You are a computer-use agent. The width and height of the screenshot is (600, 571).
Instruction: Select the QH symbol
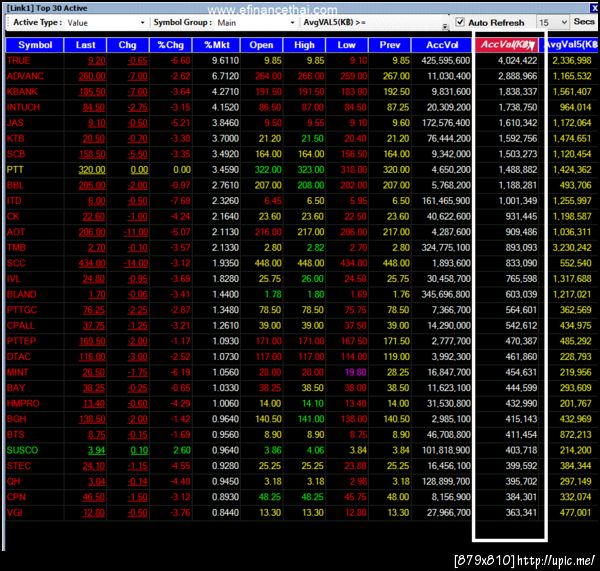pyautogui.click(x=13, y=481)
